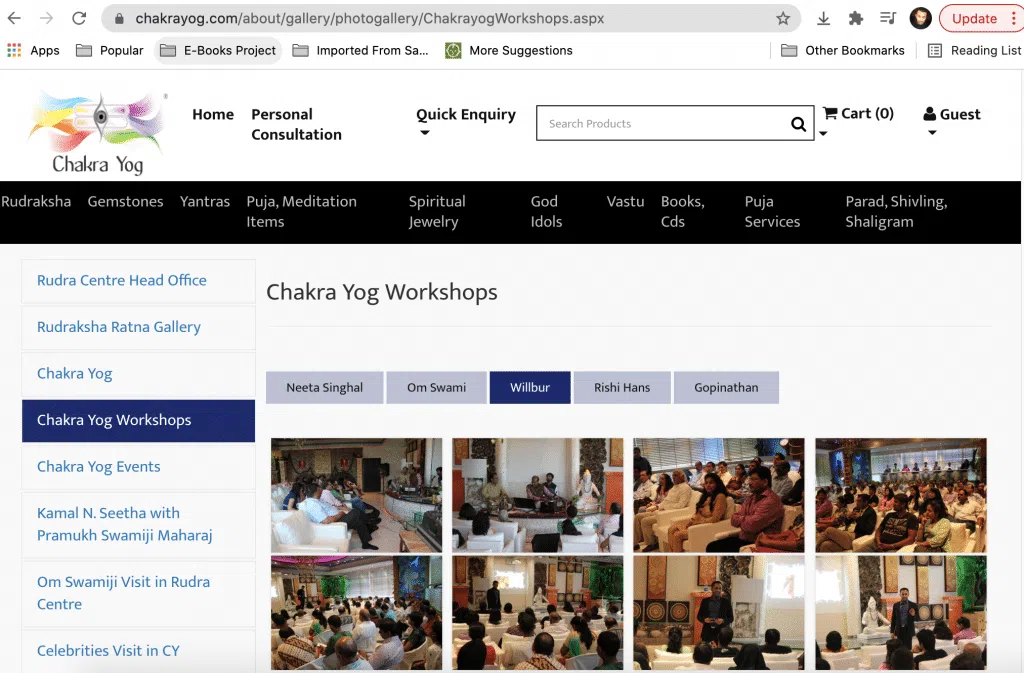Expand the Cart dropdown arrow
The height and width of the screenshot is (673, 1024).
pyautogui.click(x=824, y=133)
